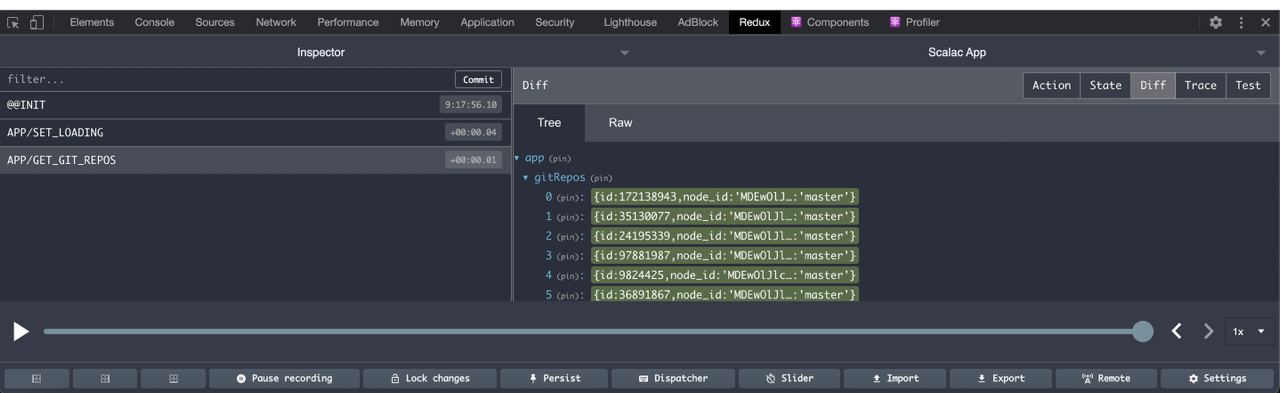Click gitRepos item 0 value id:172138943
The width and height of the screenshot is (1280, 393).
(725, 197)
